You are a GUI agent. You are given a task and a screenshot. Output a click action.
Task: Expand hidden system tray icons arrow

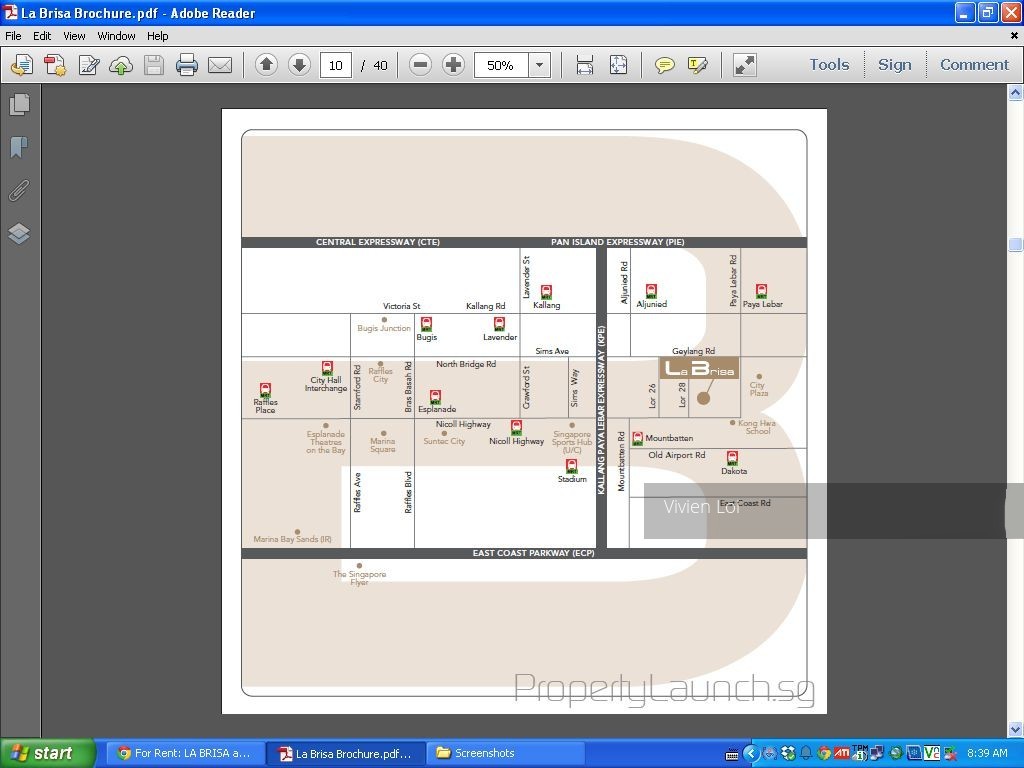751,754
